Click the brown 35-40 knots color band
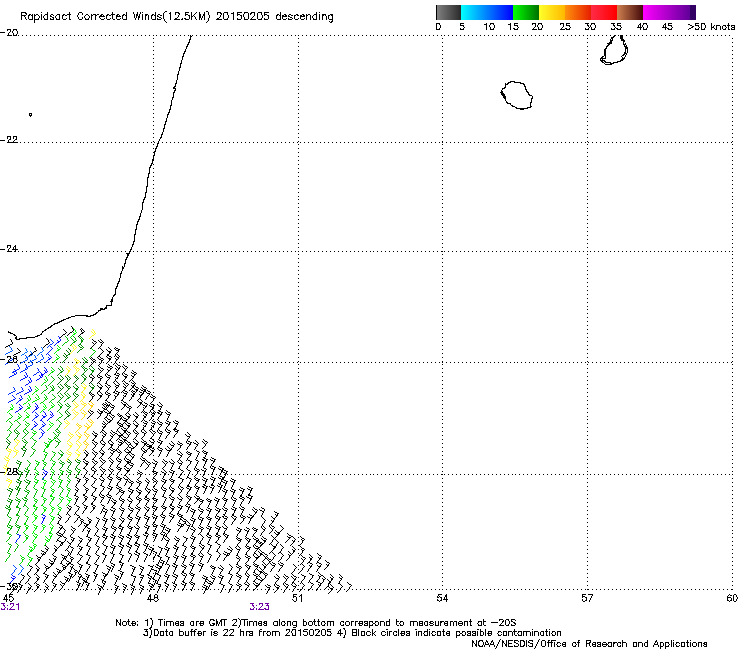Image resolution: width=740 pixels, height=650 pixels. (x=630, y=12)
